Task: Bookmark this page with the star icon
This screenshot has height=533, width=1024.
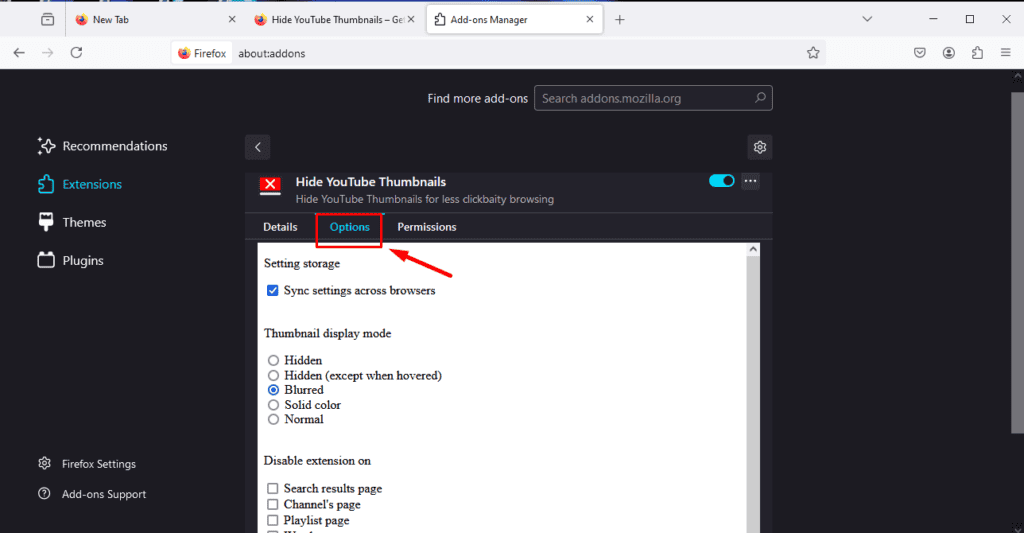Action: (813, 53)
